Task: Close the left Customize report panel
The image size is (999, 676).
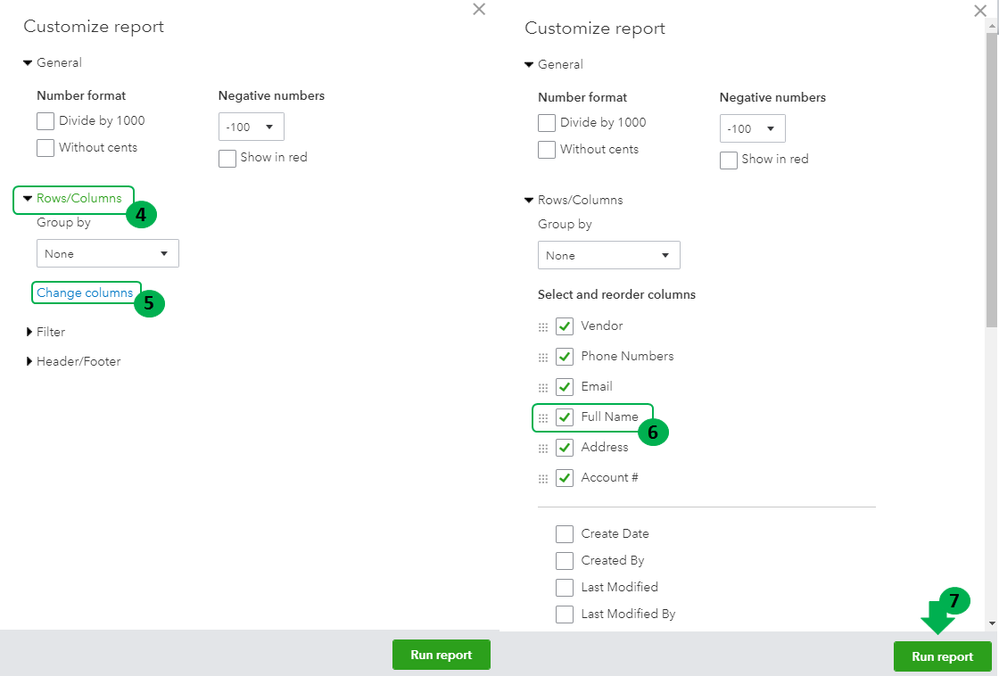Action: (x=479, y=9)
